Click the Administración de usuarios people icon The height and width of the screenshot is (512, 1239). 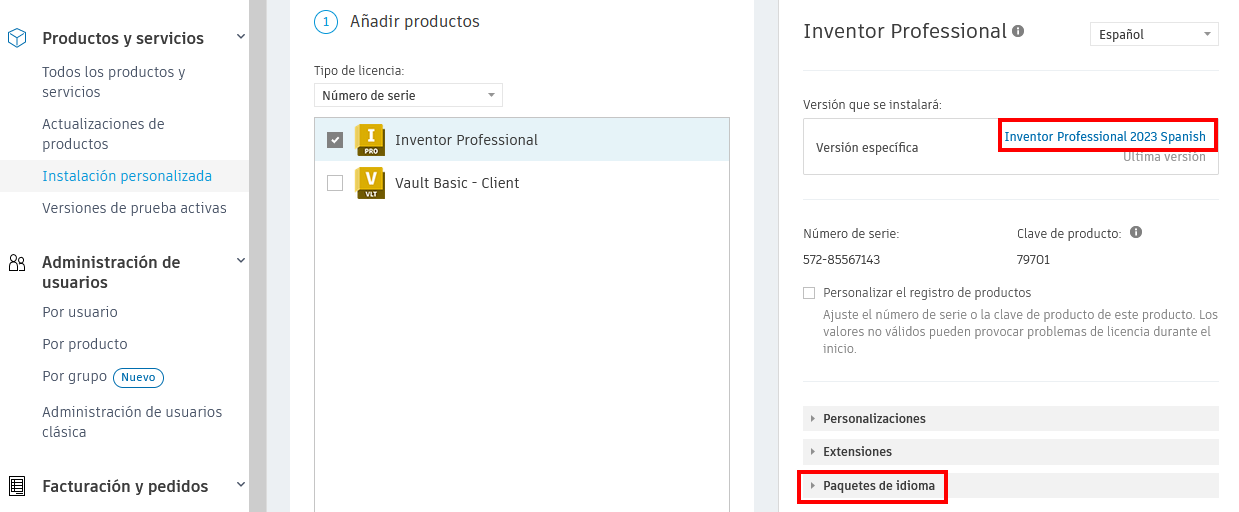point(17,263)
